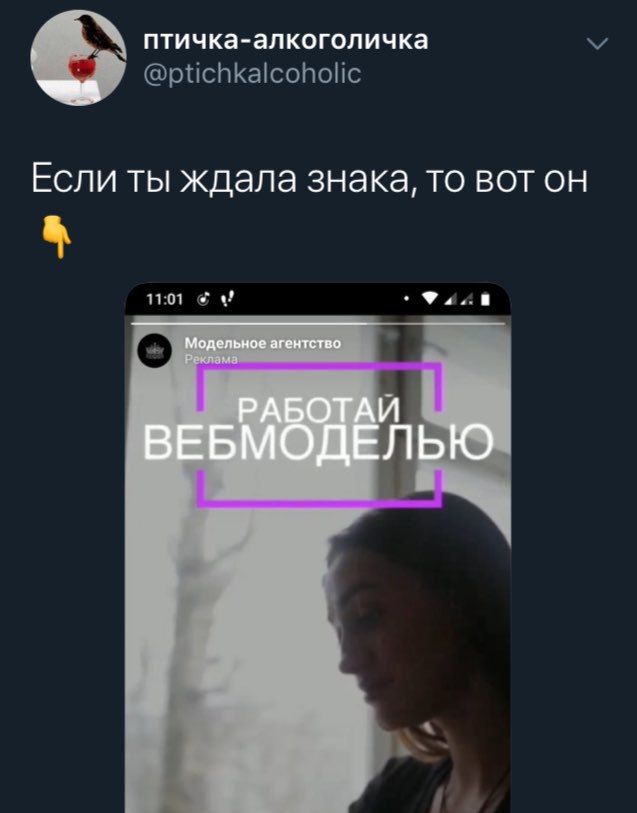Viewport: 637px width, 813px height.
Task: Select the tweet text about waiting for a sign
Action: pyautogui.click(x=309, y=180)
